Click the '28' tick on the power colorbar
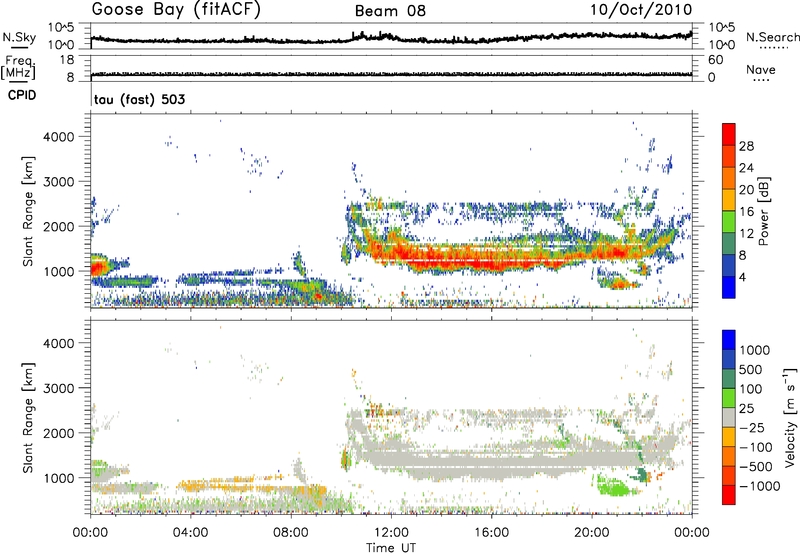This screenshot has width=800, height=554. pyautogui.click(x=746, y=146)
